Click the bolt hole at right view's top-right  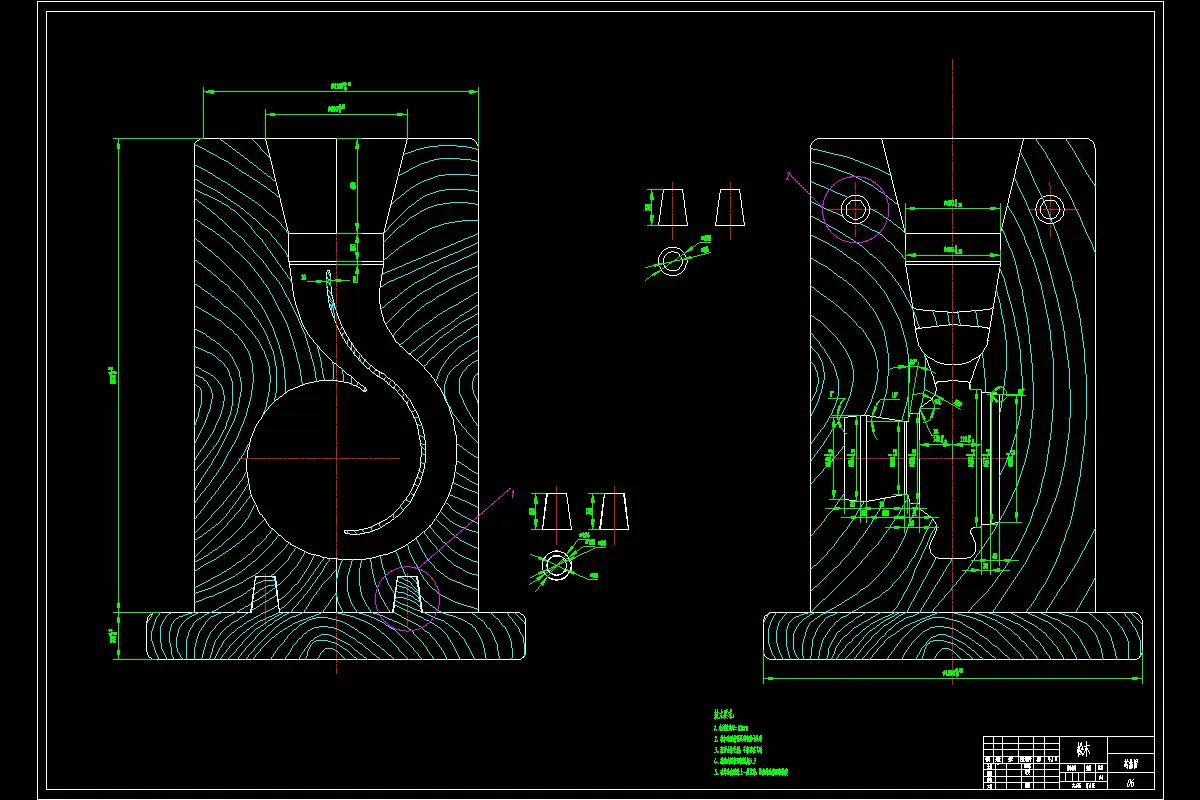pos(1049,208)
